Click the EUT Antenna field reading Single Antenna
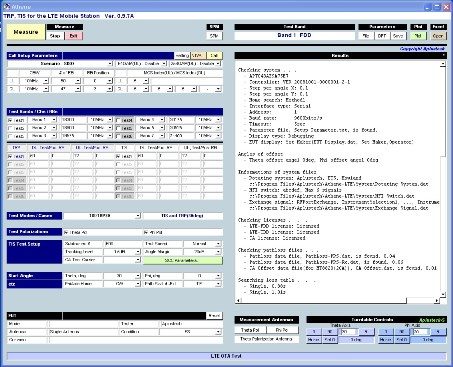The height and width of the screenshot is (367, 453). click(x=83, y=332)
